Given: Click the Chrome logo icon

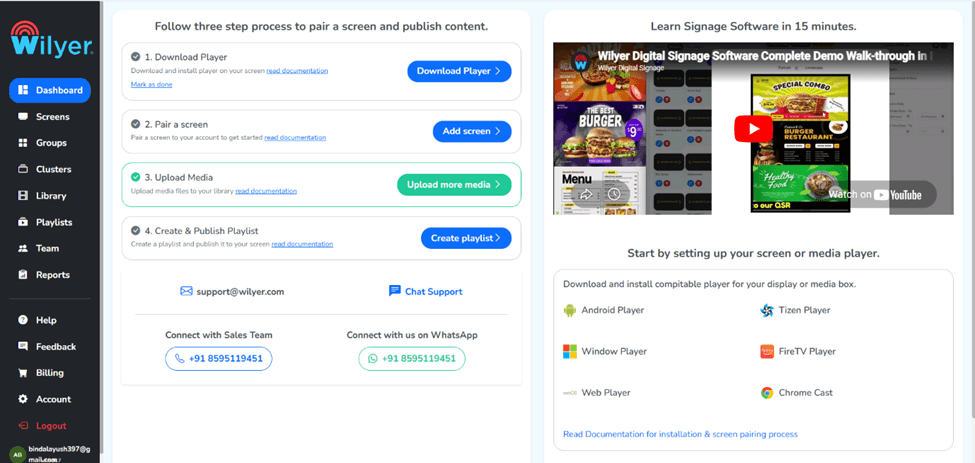Looking at the screenshot, I should tap(767, 393).
